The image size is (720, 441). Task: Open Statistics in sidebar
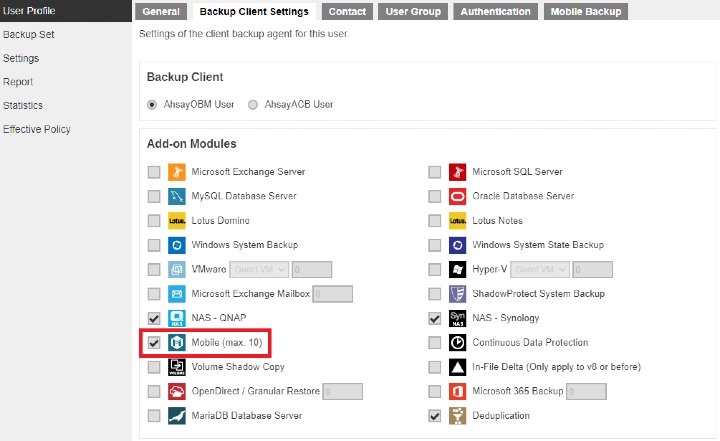click(22, 106)
